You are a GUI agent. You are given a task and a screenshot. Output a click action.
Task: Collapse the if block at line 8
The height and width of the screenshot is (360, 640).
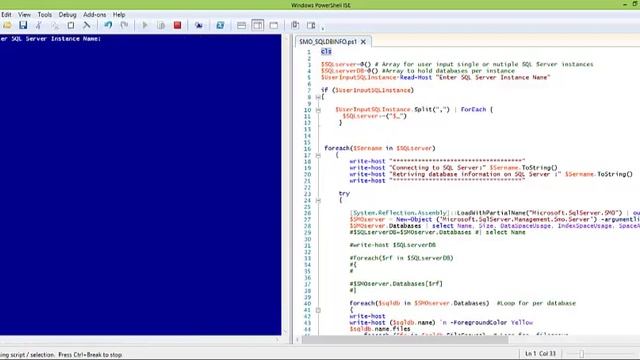tap(318, 97)
